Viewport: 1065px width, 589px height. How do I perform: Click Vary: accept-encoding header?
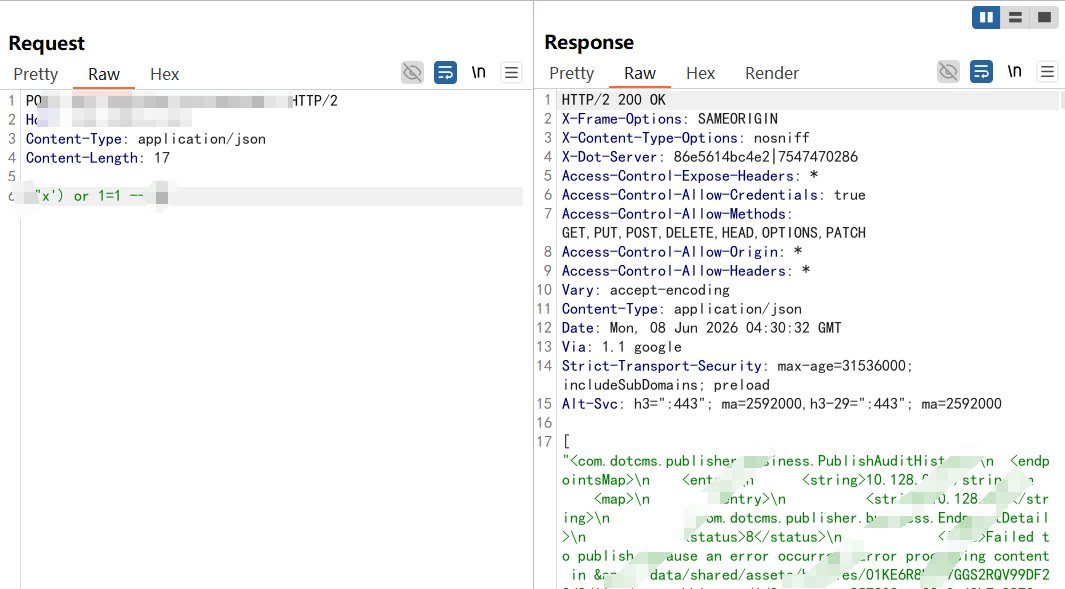click(x=645, y=290)
